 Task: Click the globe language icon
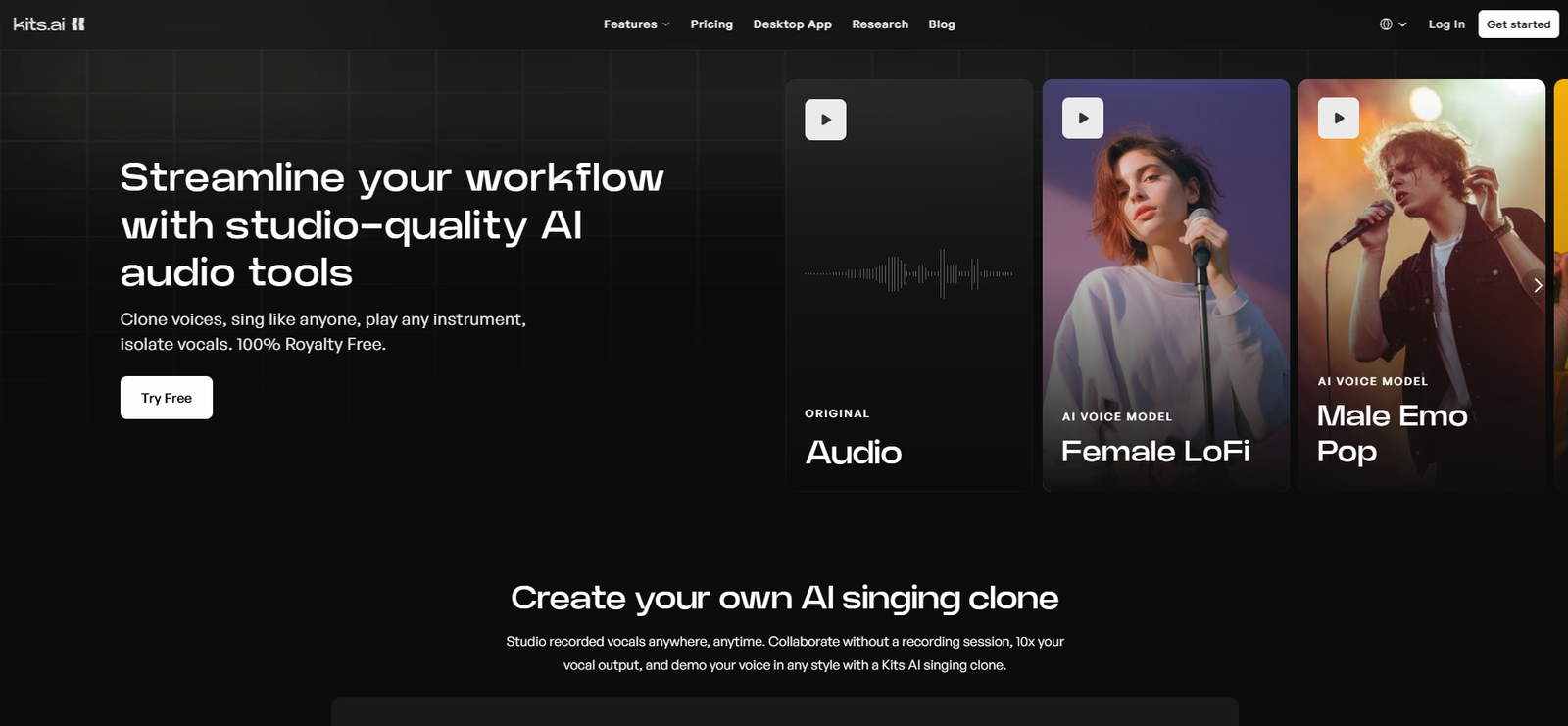click(x=1386, y=24)
